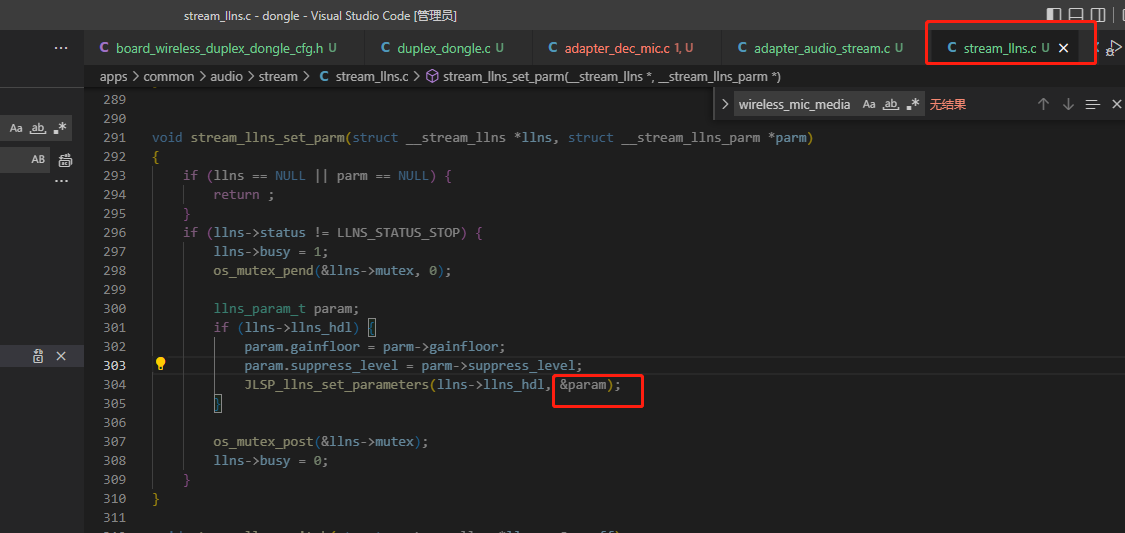This screenshot has width=1125, height=533.
Task: Click 'llns->busy = 1;' on line 297
Action: [271, 251]
